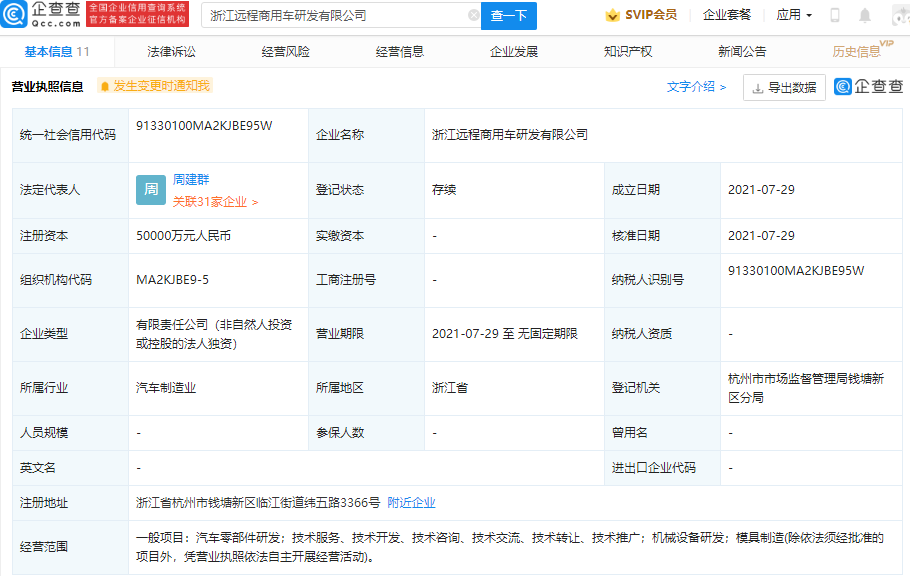Open 附近企业 near the registered address
Screen dimensions: 910x576
pos(413,502)
